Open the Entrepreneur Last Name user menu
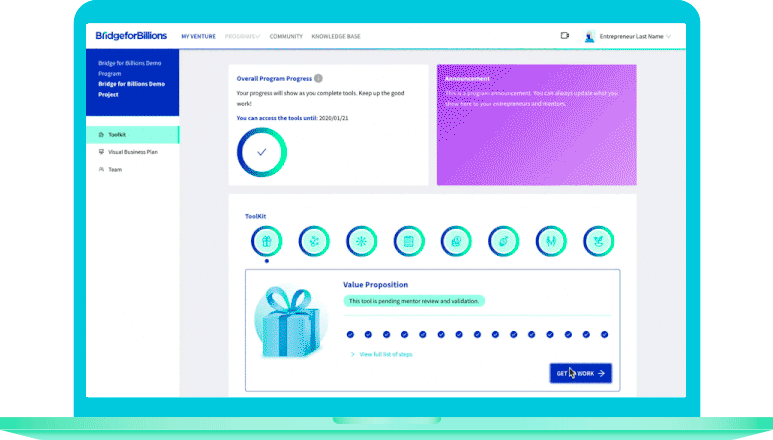This screenshot has height=440, width=773. (628, 36)
